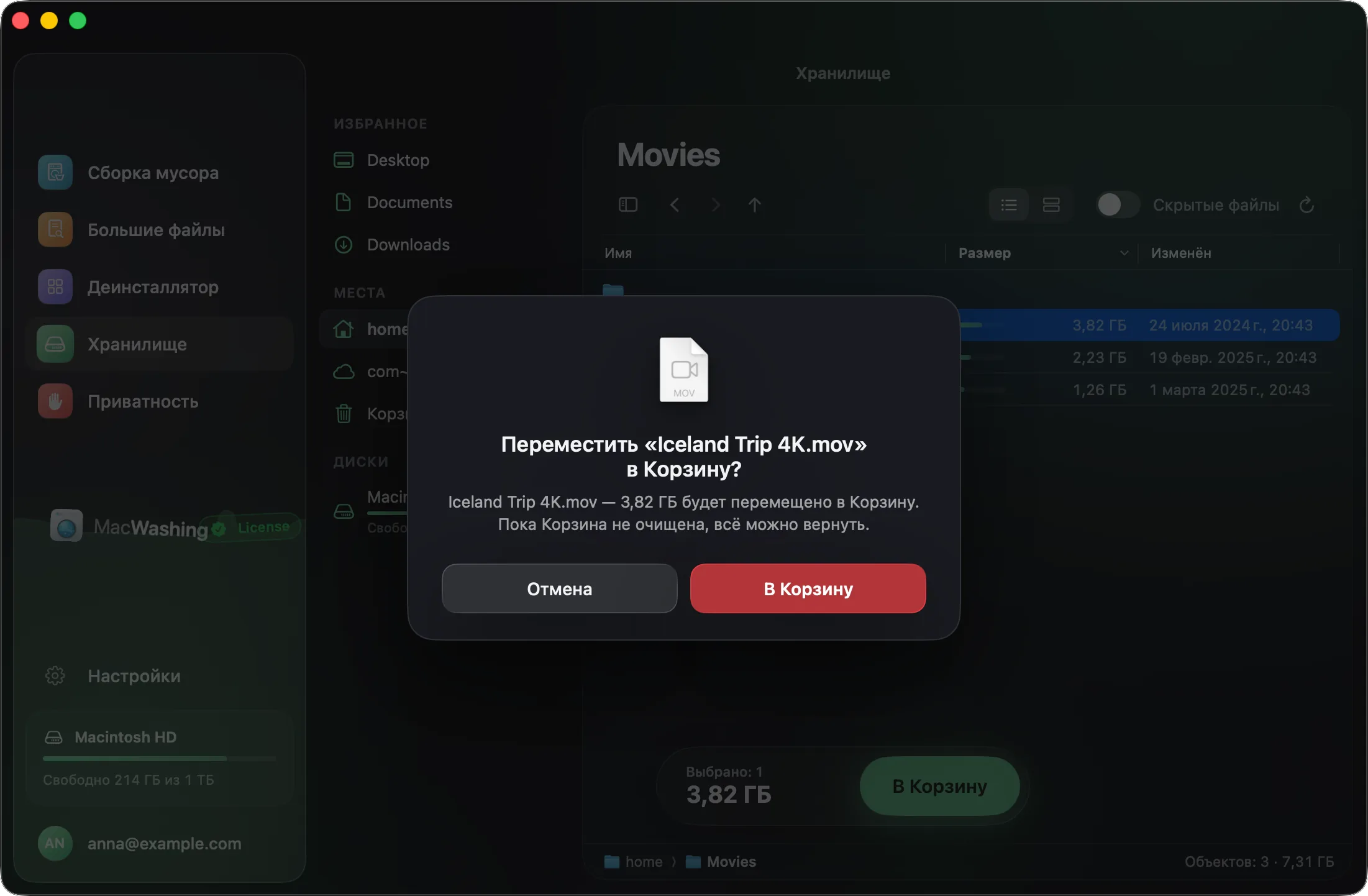Viewport: 1368px width, 896px height.
Task: Click the refresh icon
Action: (1306, 204)
